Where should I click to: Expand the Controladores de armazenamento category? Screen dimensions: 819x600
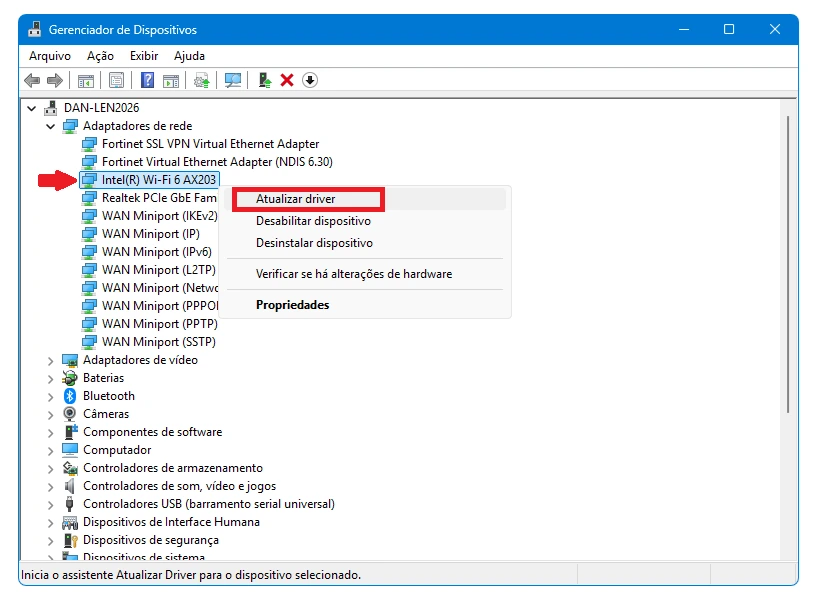coord(51,468)
